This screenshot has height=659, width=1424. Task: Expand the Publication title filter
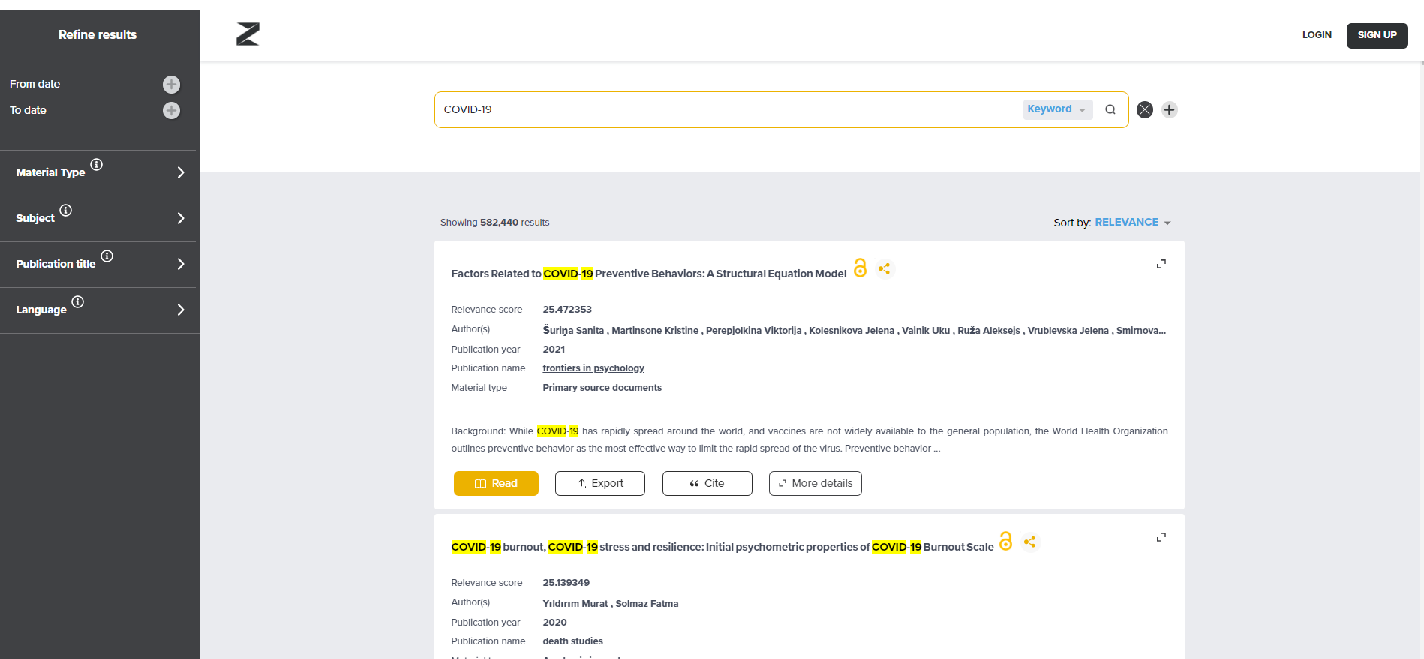tap(181, 264)
